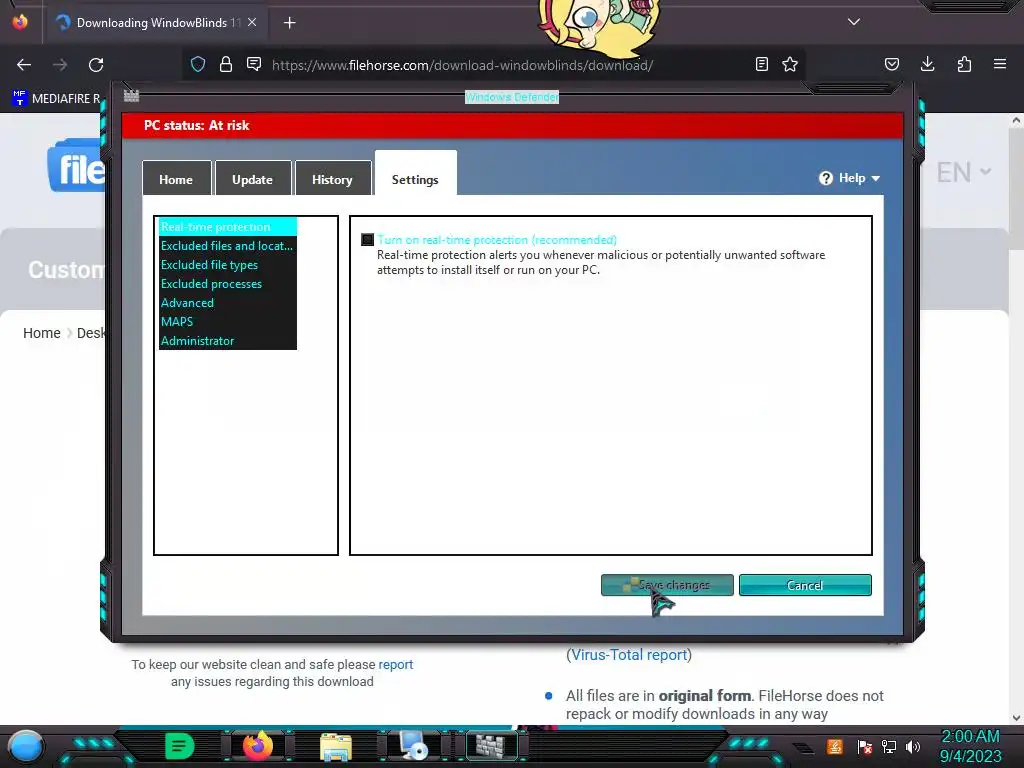
Task: Click Windows Defender title bar icon
Action: pos(131,96)
